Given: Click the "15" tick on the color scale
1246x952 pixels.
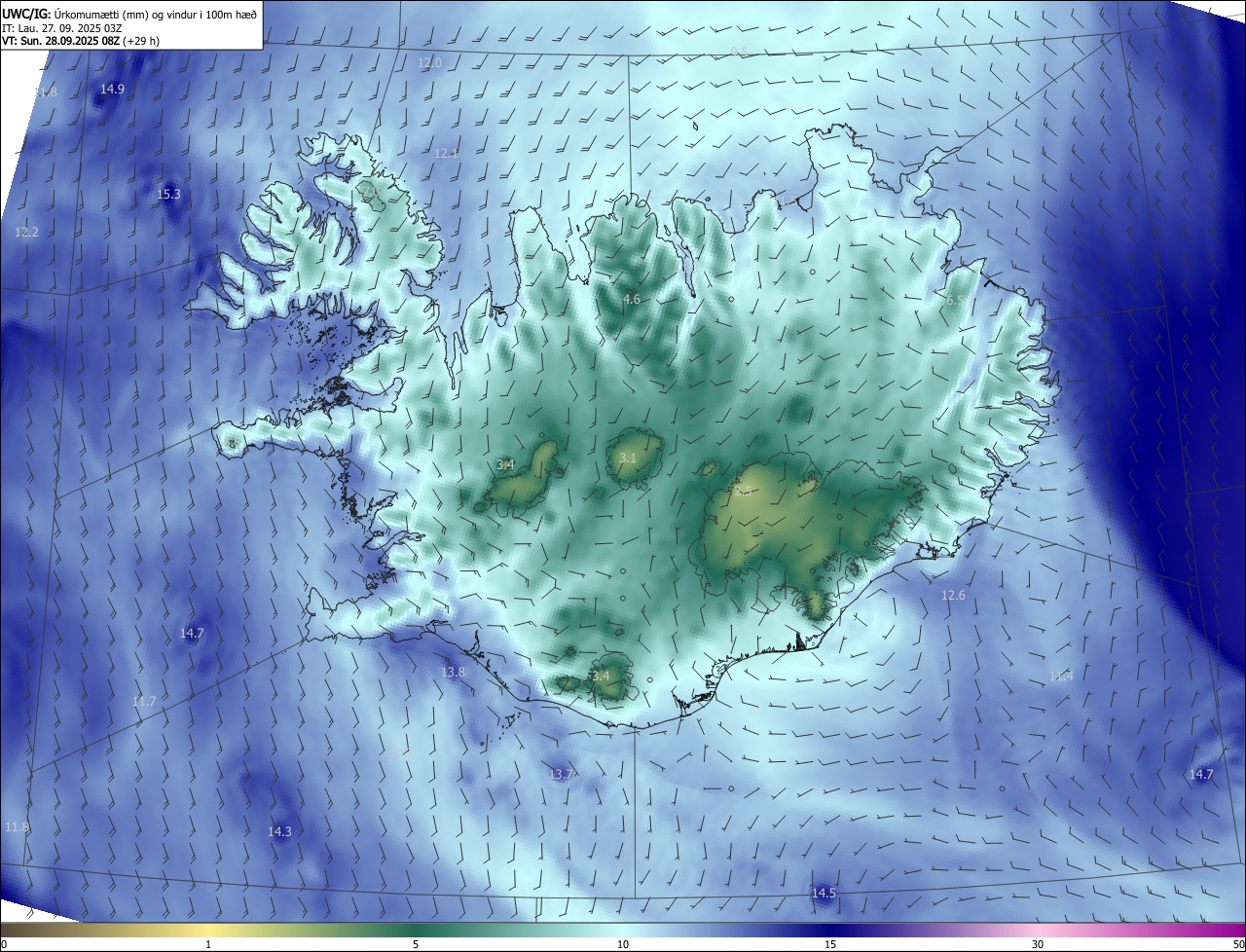Looking at the screenshot, I should (830, 944).
